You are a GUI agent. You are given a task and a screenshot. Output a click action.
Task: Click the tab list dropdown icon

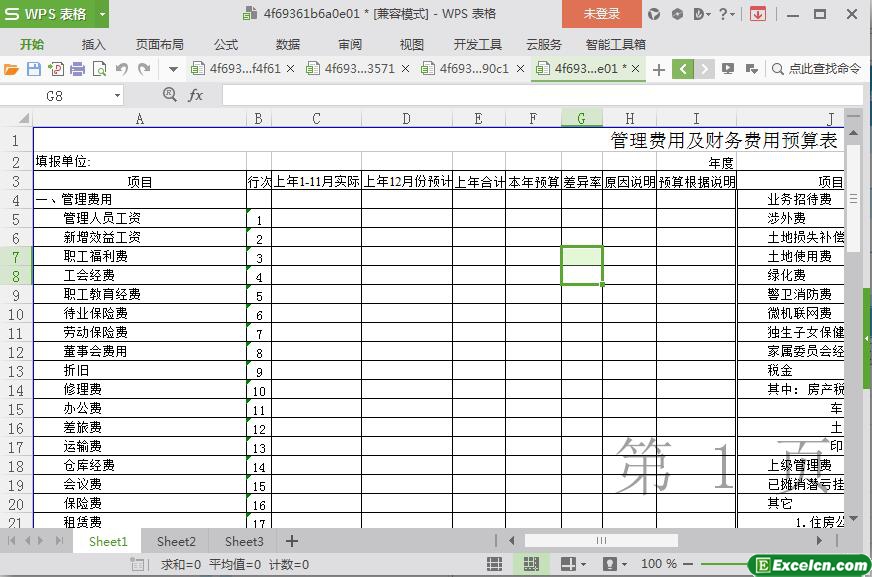(x=751, y=69)
